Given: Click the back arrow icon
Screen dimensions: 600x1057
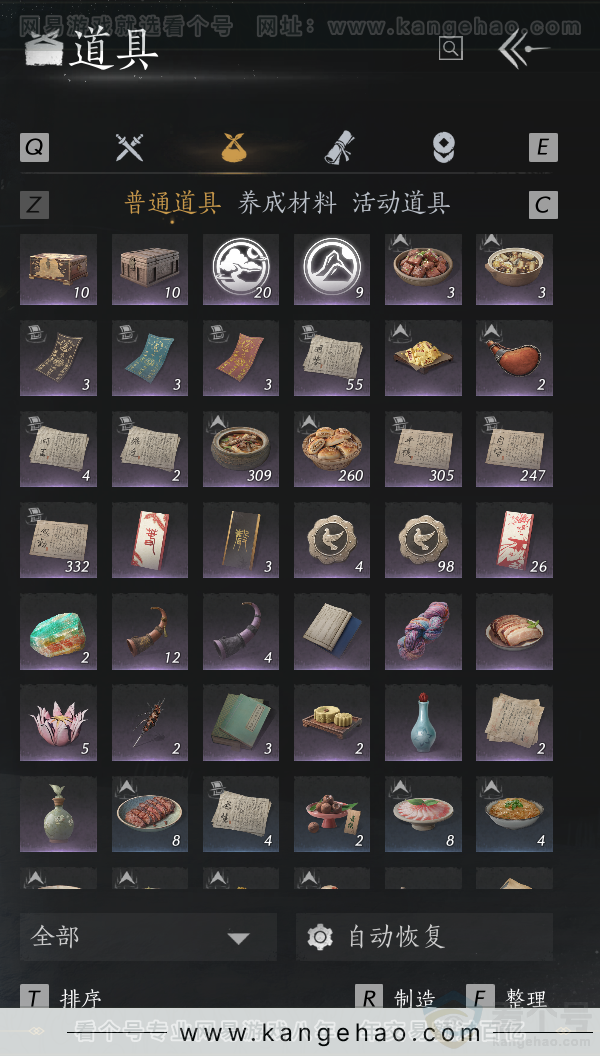Looking at the screenshot, I should tap(522, 49).
